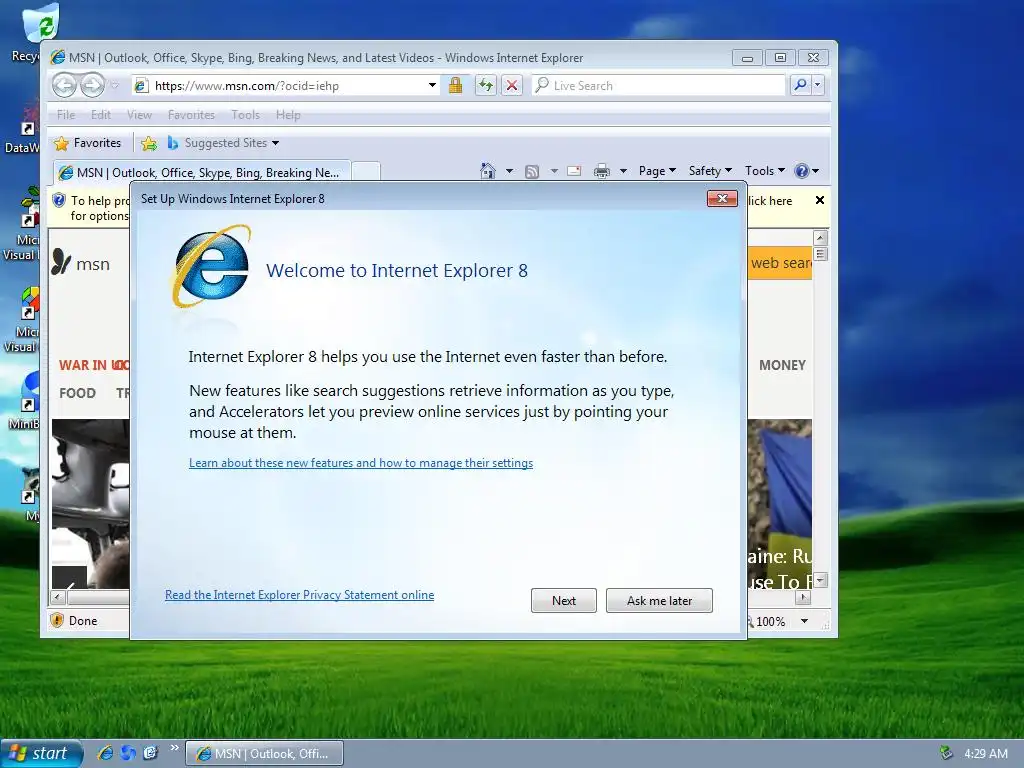This screenshot has height=768, width=1024.
Task: Click the search magnifier button
Action: tap(800, 85)
